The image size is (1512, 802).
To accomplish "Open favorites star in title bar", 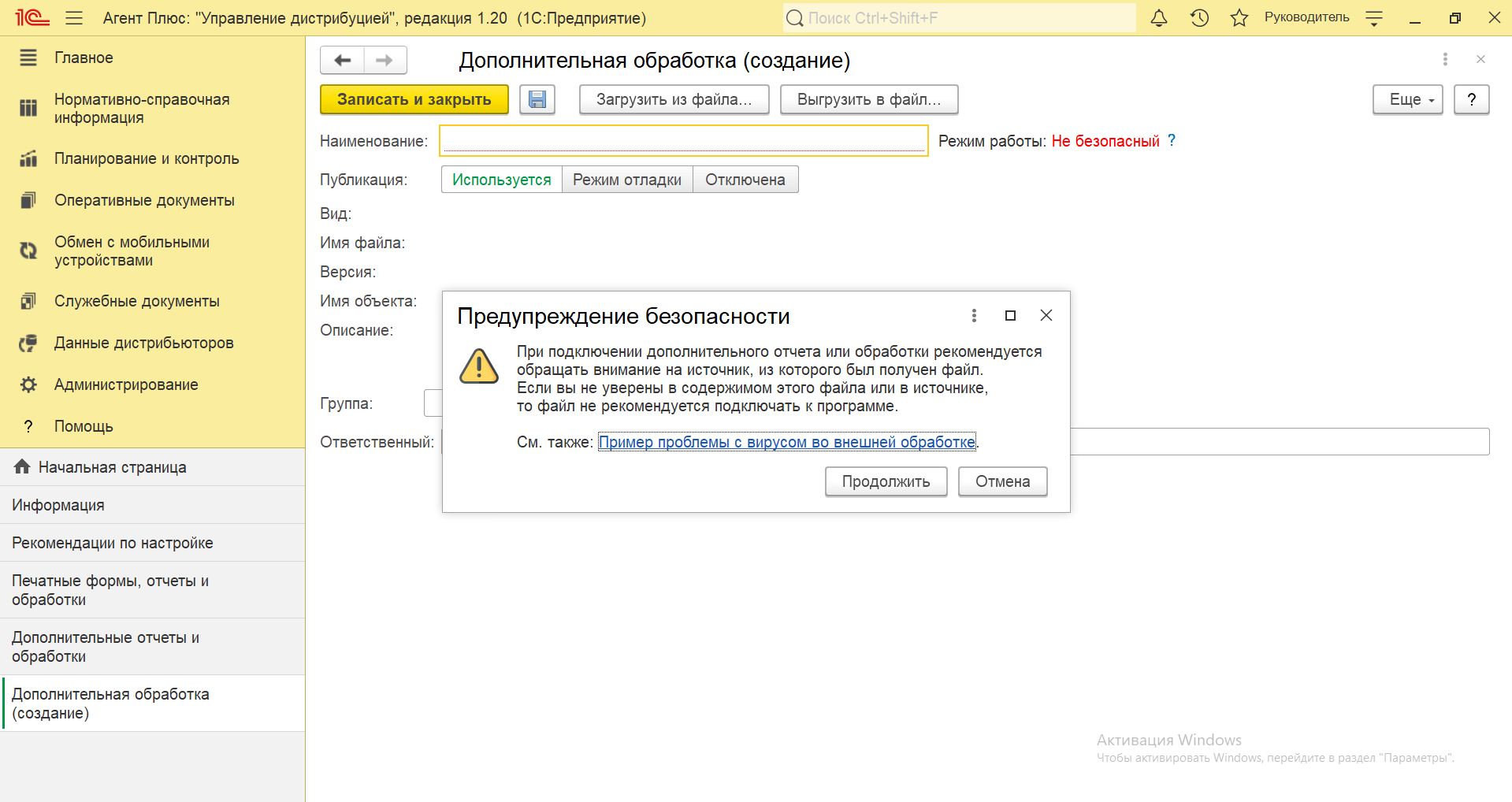I will (x=1239, y=18).
